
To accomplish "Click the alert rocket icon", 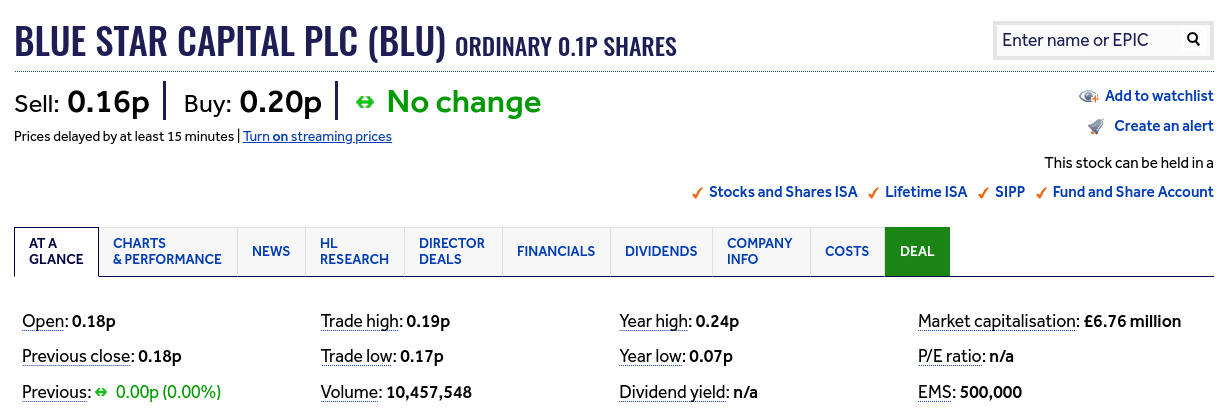I will 1096,126.
